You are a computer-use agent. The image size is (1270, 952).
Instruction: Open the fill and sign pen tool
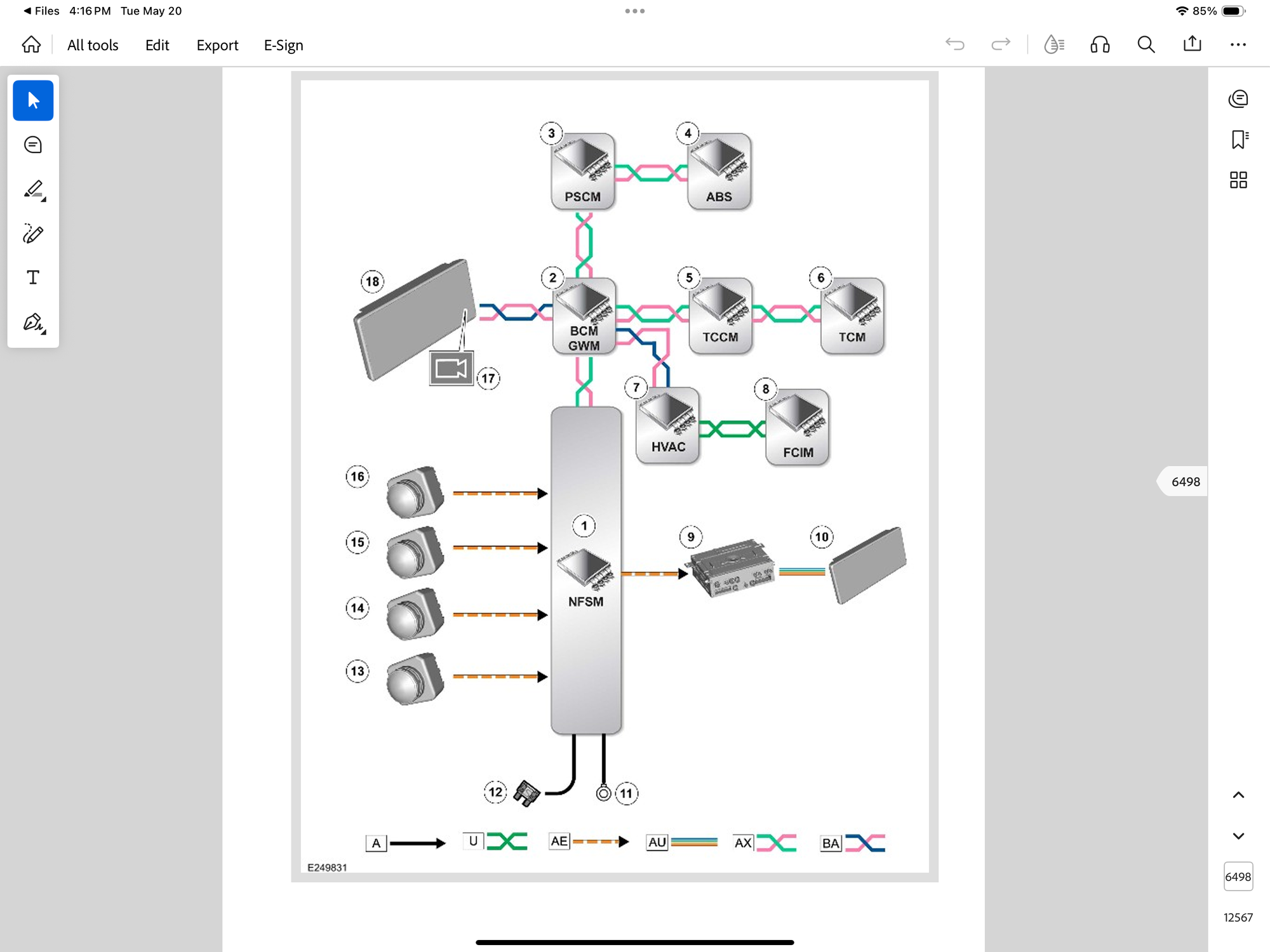point(33,323)
